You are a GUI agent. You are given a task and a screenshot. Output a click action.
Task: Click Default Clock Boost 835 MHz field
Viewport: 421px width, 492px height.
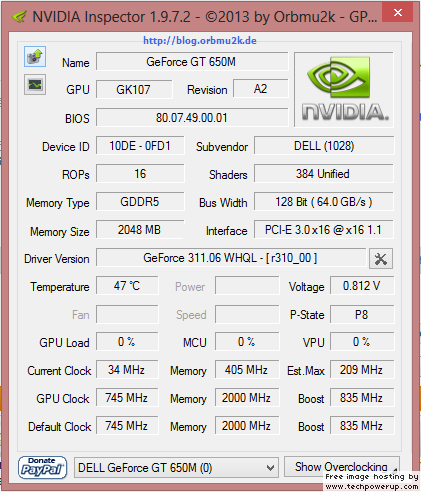362,426
